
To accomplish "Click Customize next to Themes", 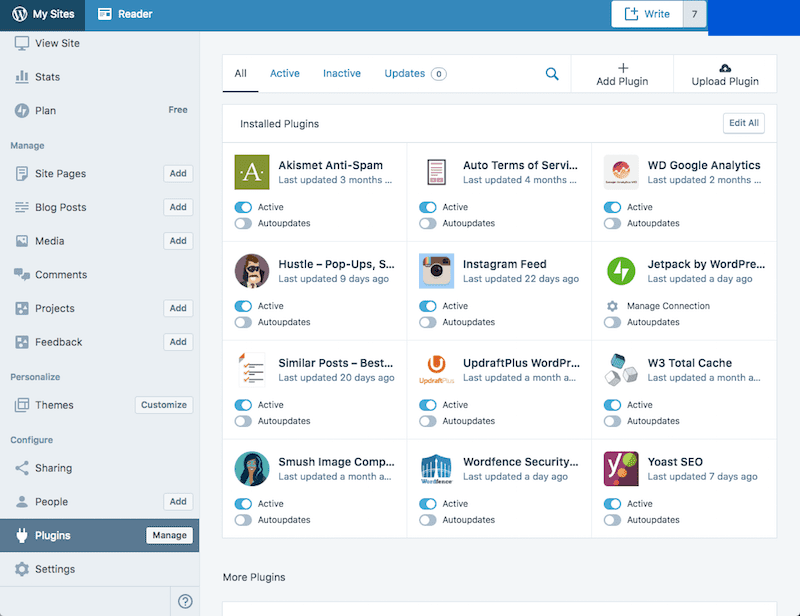I will [x=164, y=405].
